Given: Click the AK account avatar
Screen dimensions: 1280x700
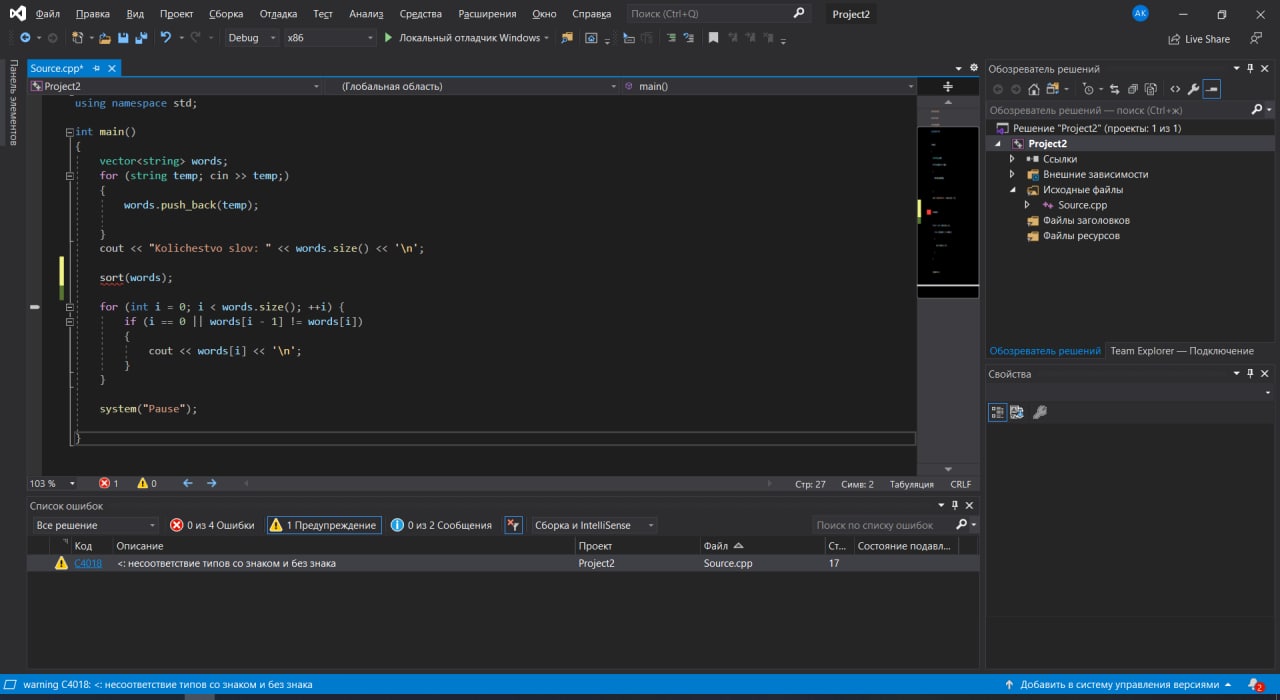Looking at the screenshot, I should click(1141, 13).
